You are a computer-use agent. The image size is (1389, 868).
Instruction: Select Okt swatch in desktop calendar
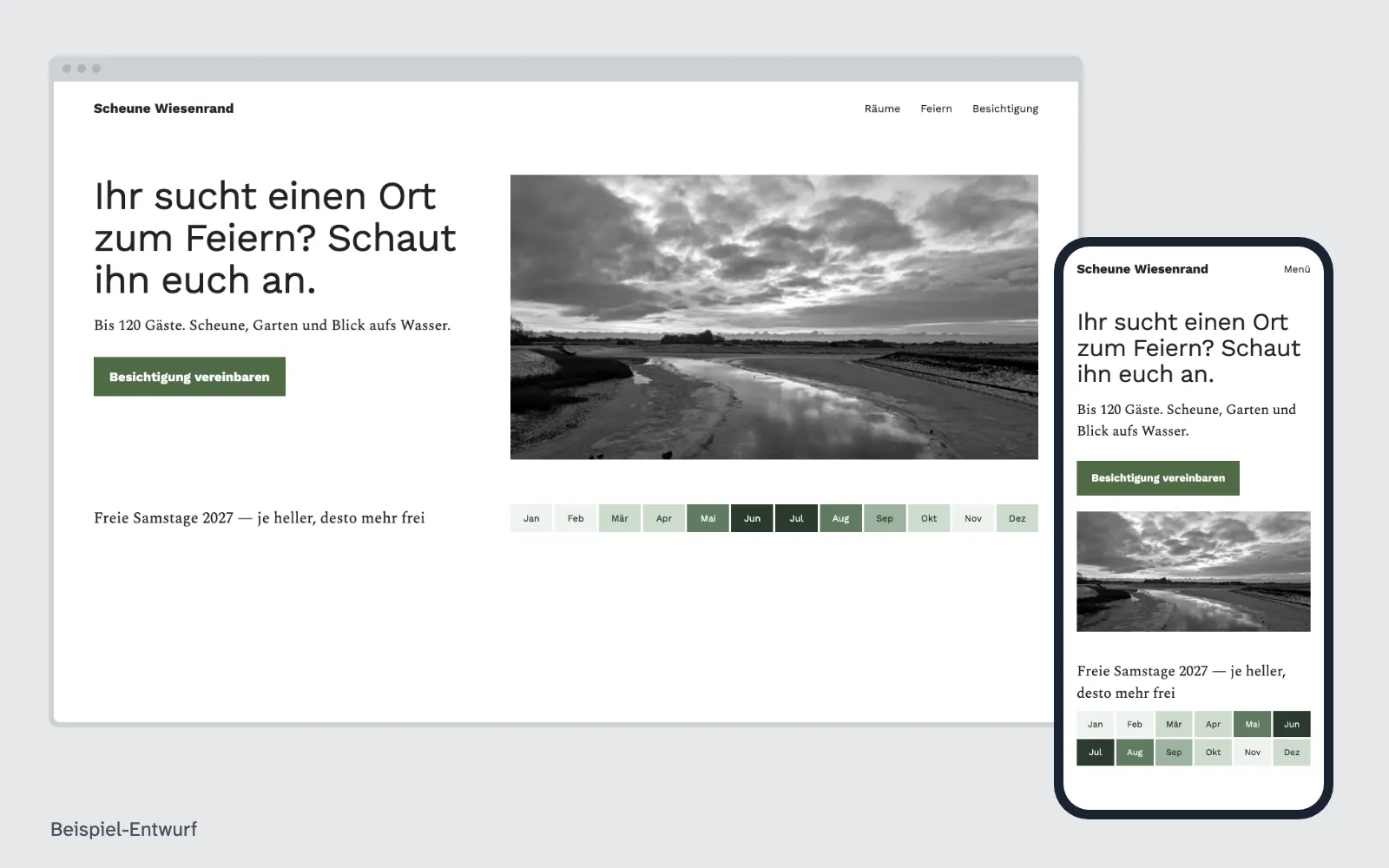click(929, 518)
